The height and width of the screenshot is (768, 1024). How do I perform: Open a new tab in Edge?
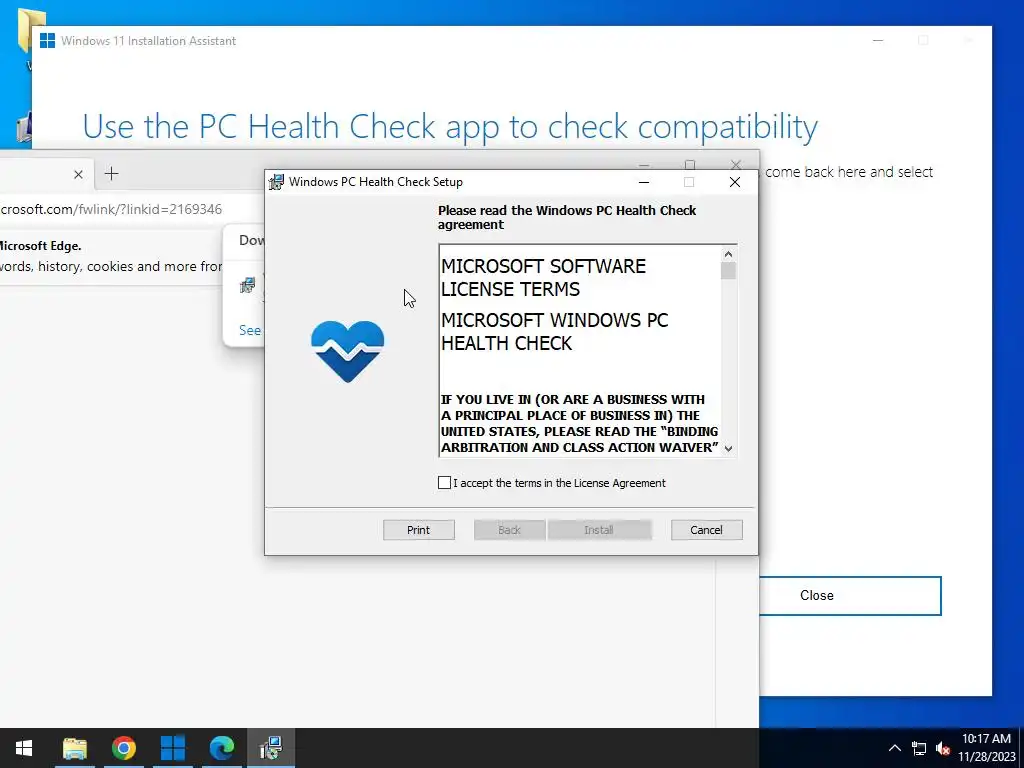tap(112, 174)
